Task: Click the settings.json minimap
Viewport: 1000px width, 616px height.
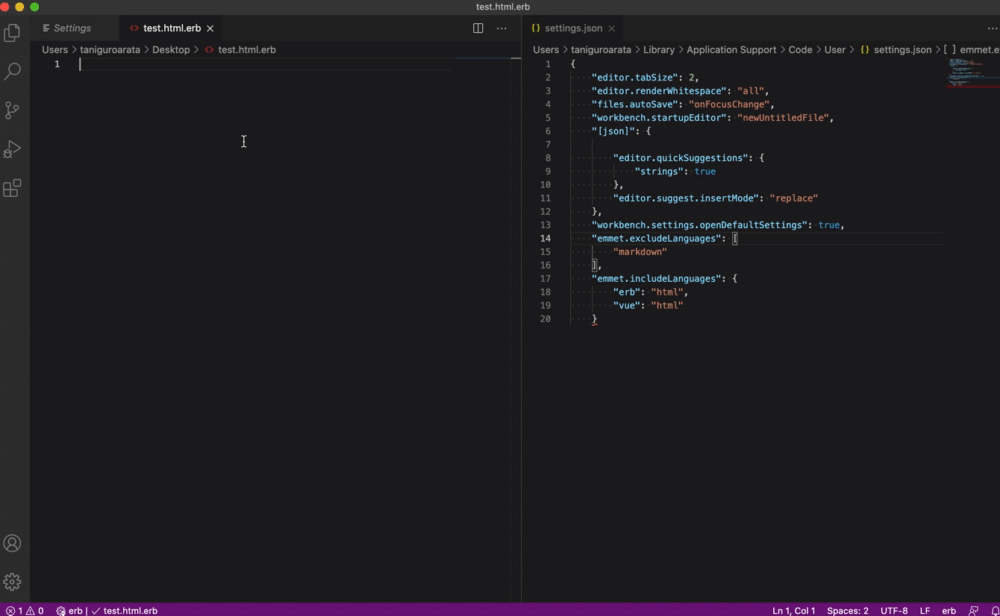Action: click(971, 73)
